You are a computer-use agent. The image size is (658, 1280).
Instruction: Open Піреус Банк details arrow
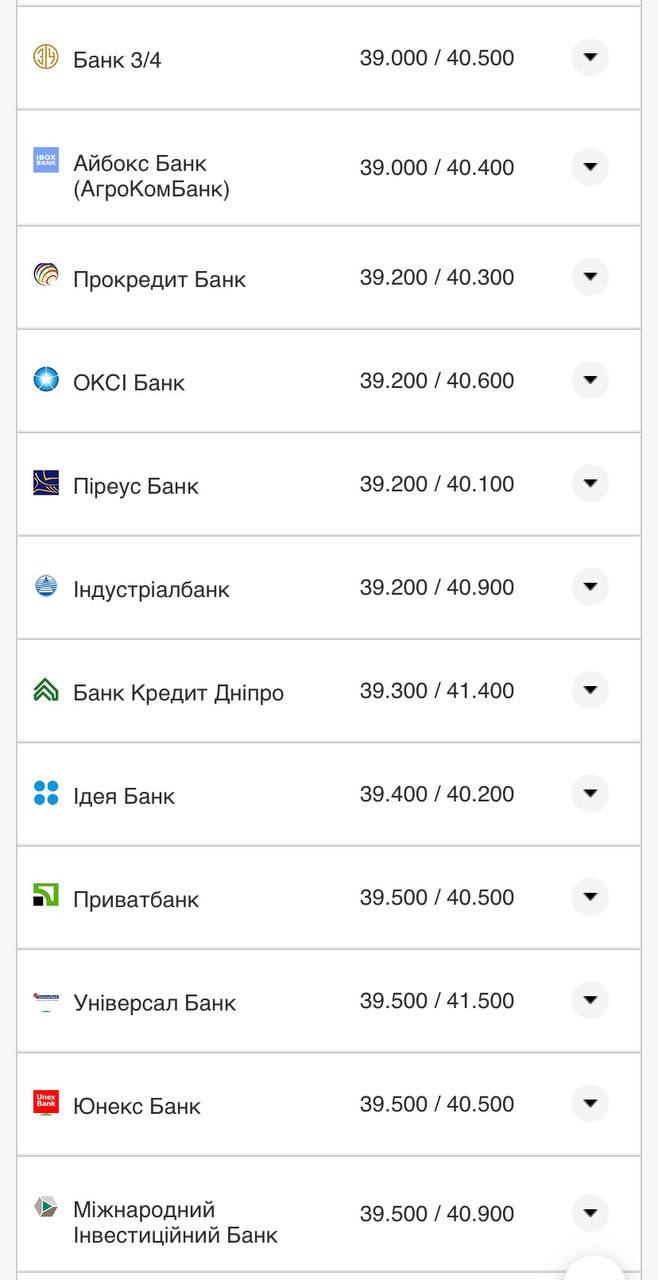click(590, 483)
